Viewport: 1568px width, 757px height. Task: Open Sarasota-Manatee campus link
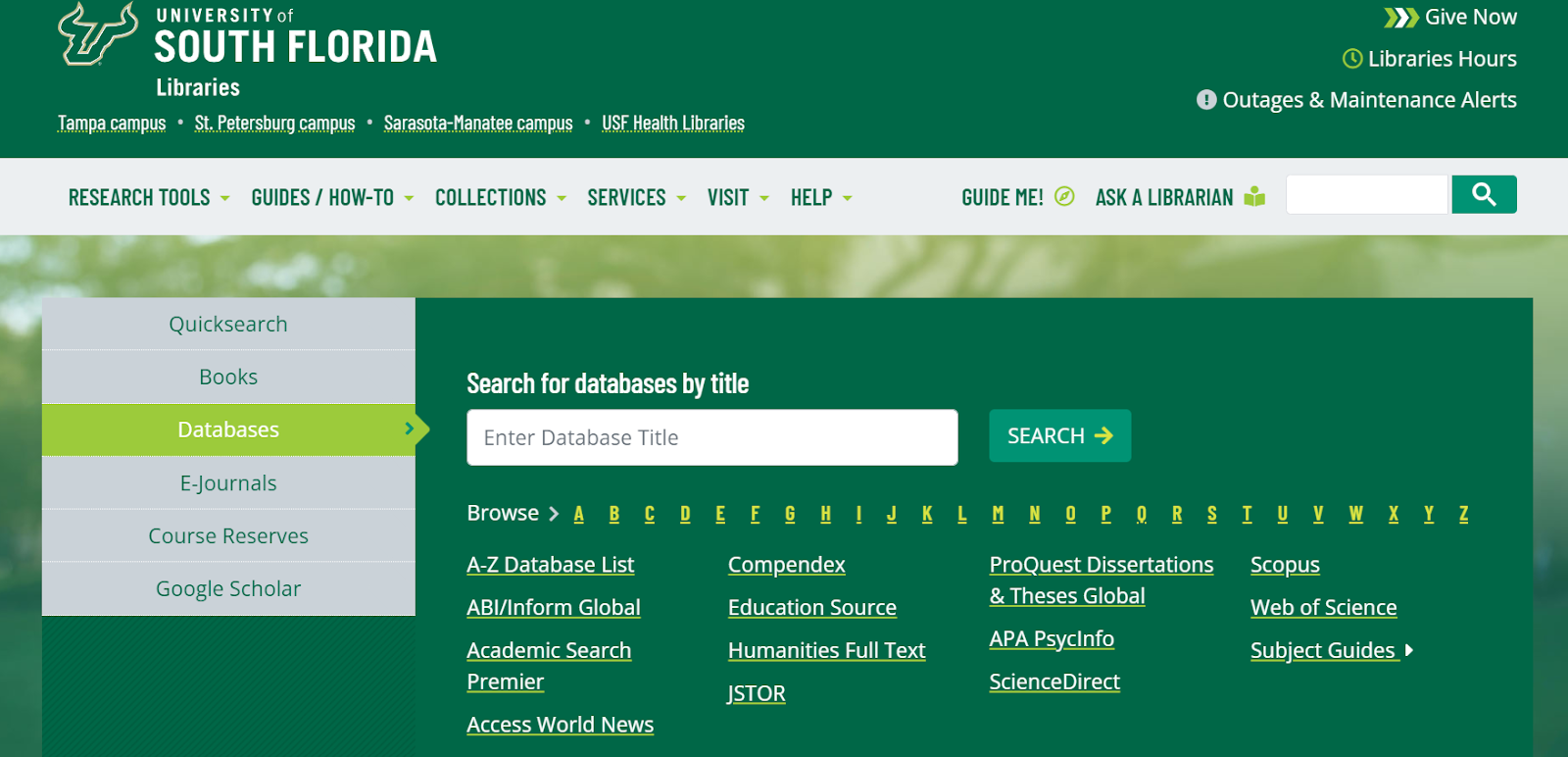click(x=478, y=123)
